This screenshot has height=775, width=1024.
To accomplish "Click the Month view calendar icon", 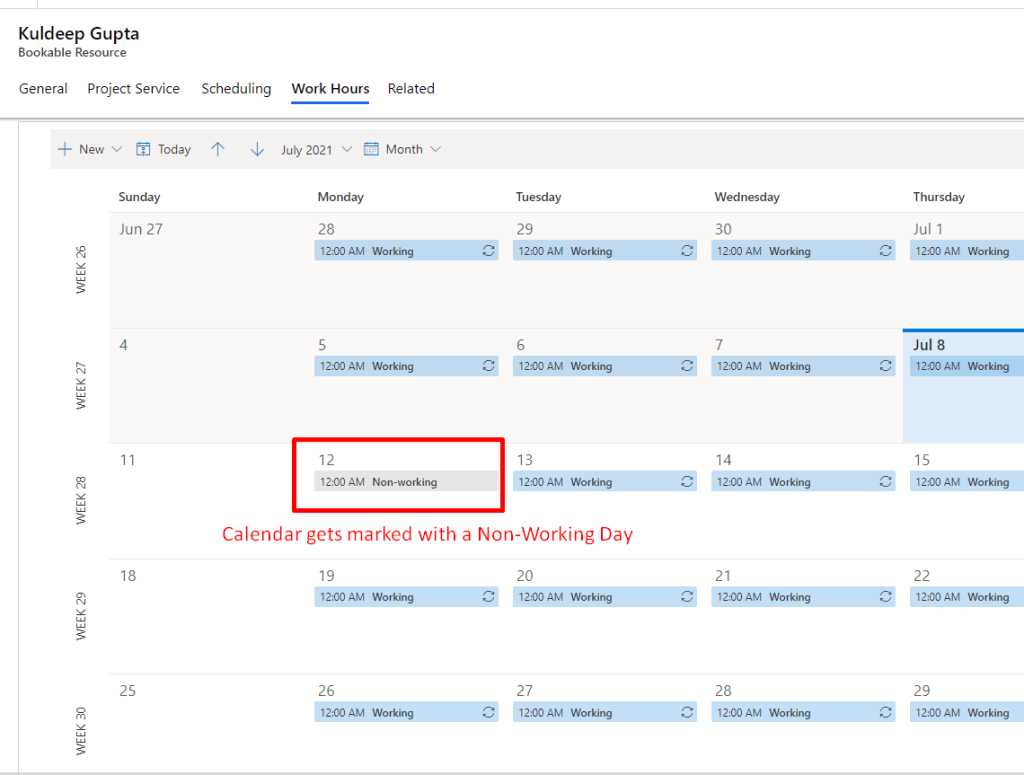I will click(371, 149).
